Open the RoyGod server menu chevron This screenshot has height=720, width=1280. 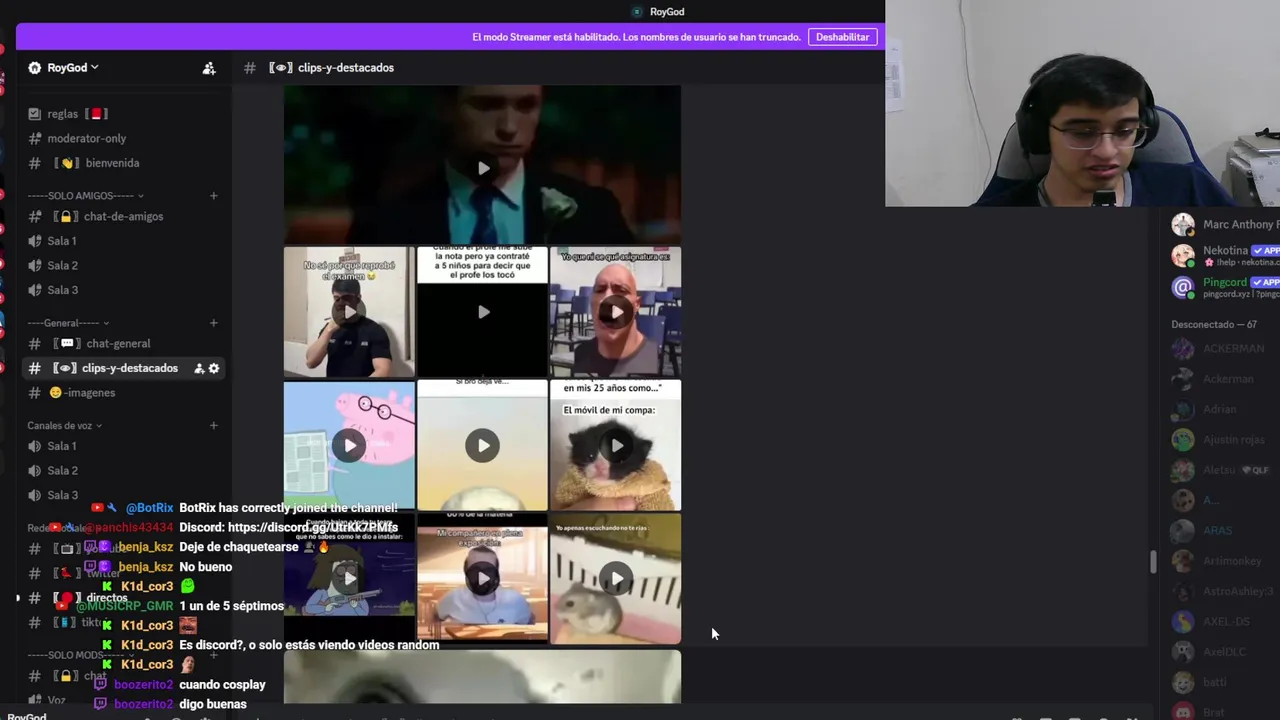click(95, 68)
